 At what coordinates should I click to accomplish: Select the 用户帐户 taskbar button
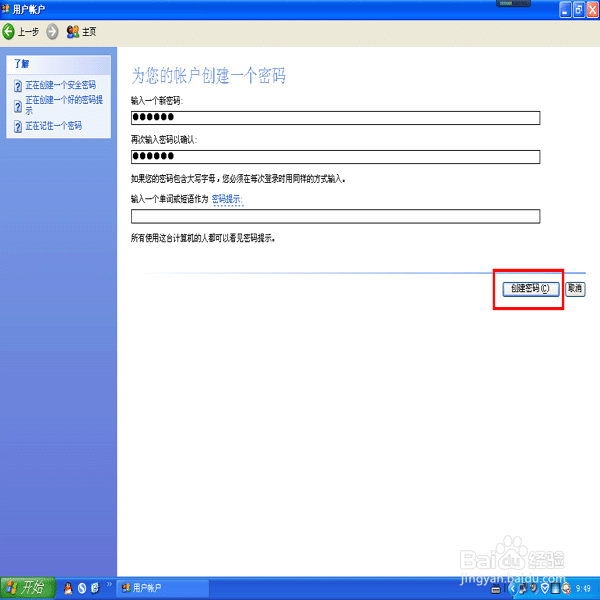[x=163, y=588]
